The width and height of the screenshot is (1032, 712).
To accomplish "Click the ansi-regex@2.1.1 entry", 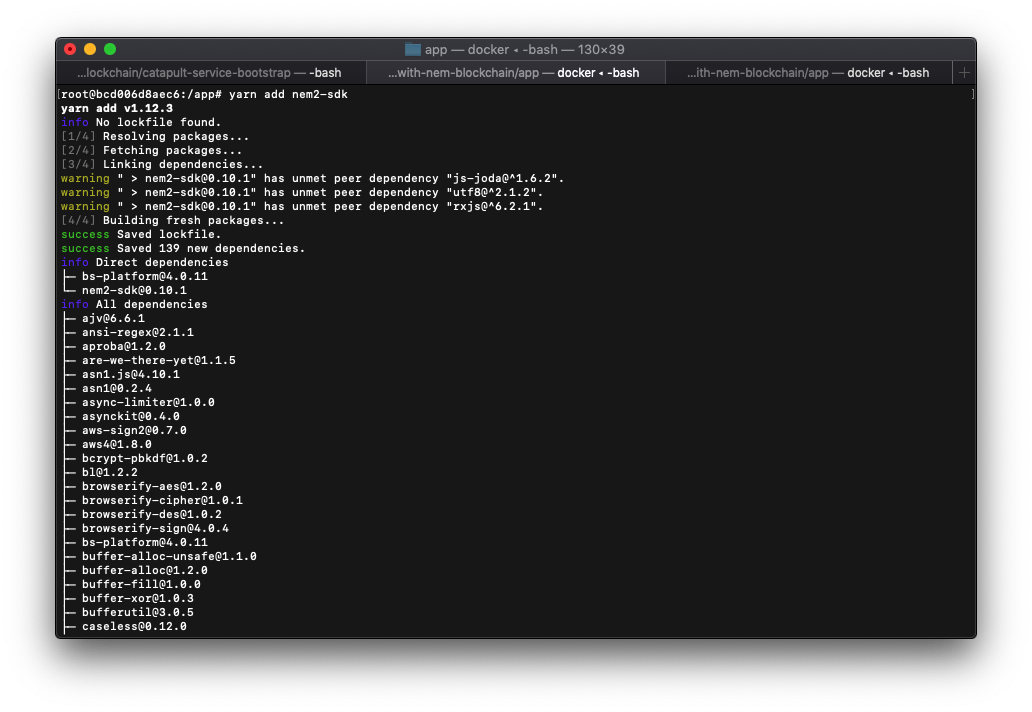I will (138, 332).
